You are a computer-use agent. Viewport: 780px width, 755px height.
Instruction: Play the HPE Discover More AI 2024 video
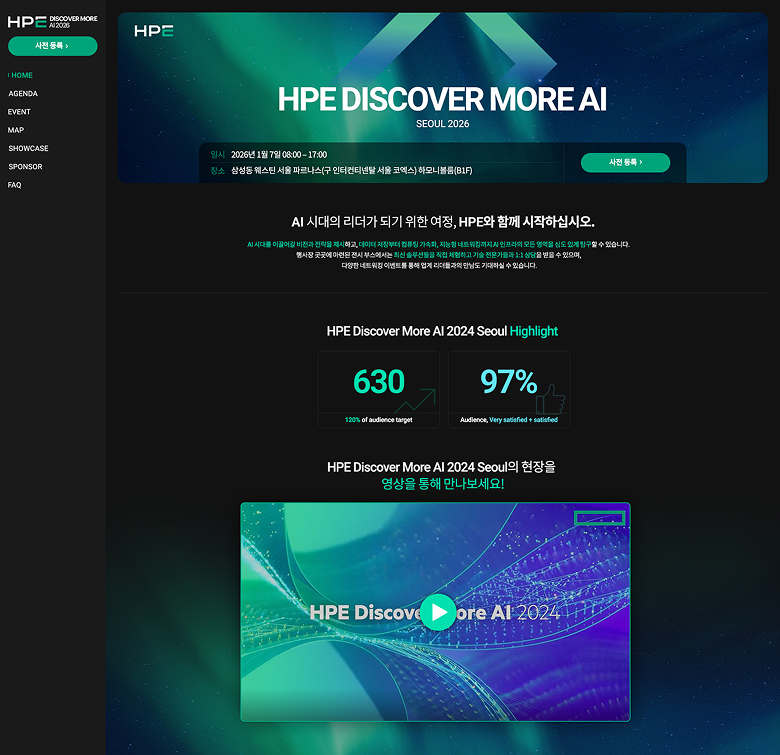pyautogui.click(x=438, y=612)
